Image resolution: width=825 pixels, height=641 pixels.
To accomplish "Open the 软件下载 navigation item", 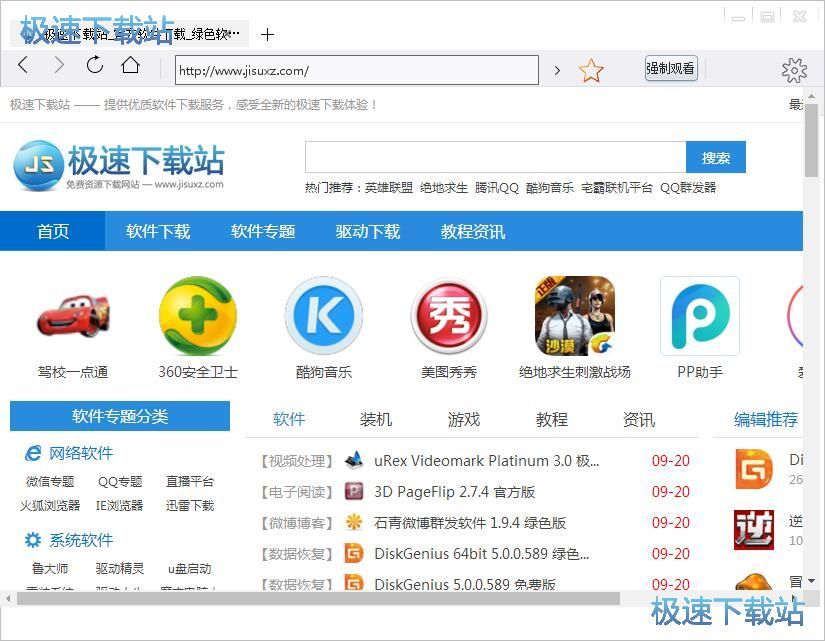I will coord(158,231).
